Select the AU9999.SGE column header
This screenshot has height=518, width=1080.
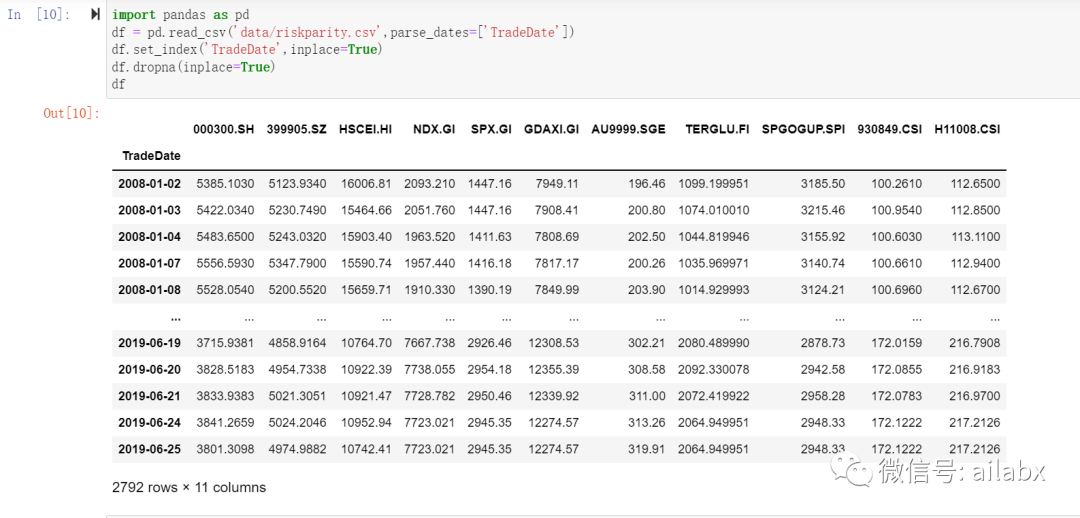click(x=628, y=129)
